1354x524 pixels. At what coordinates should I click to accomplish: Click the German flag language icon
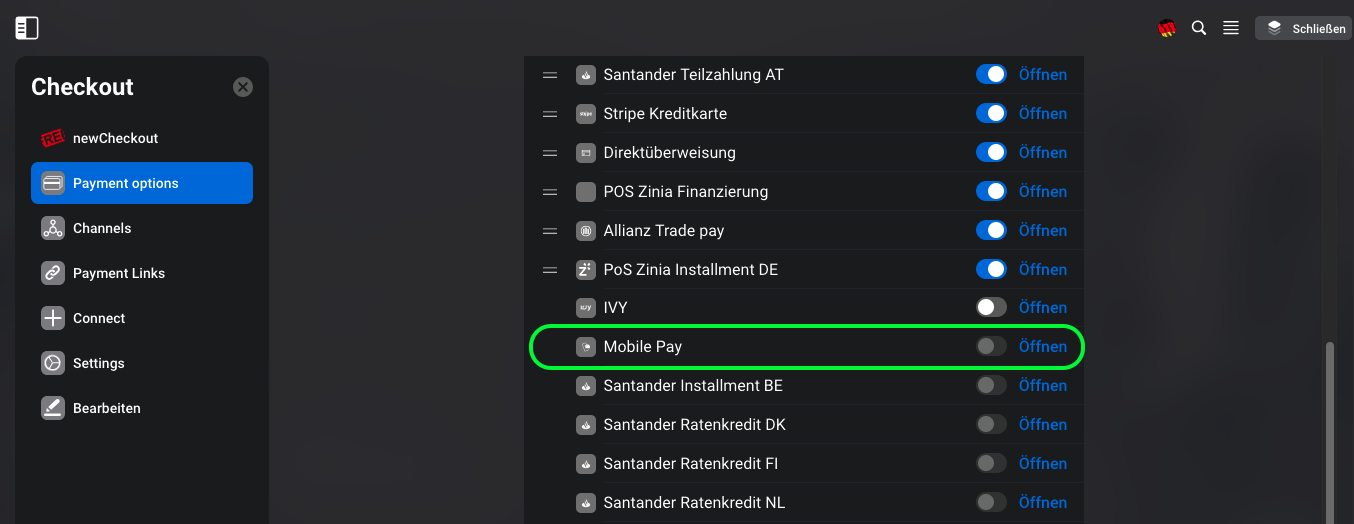[1167, 29]
